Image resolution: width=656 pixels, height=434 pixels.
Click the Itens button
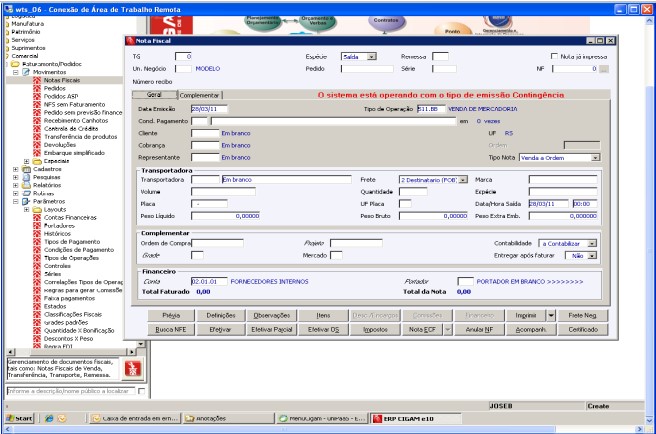coord(323,316)
